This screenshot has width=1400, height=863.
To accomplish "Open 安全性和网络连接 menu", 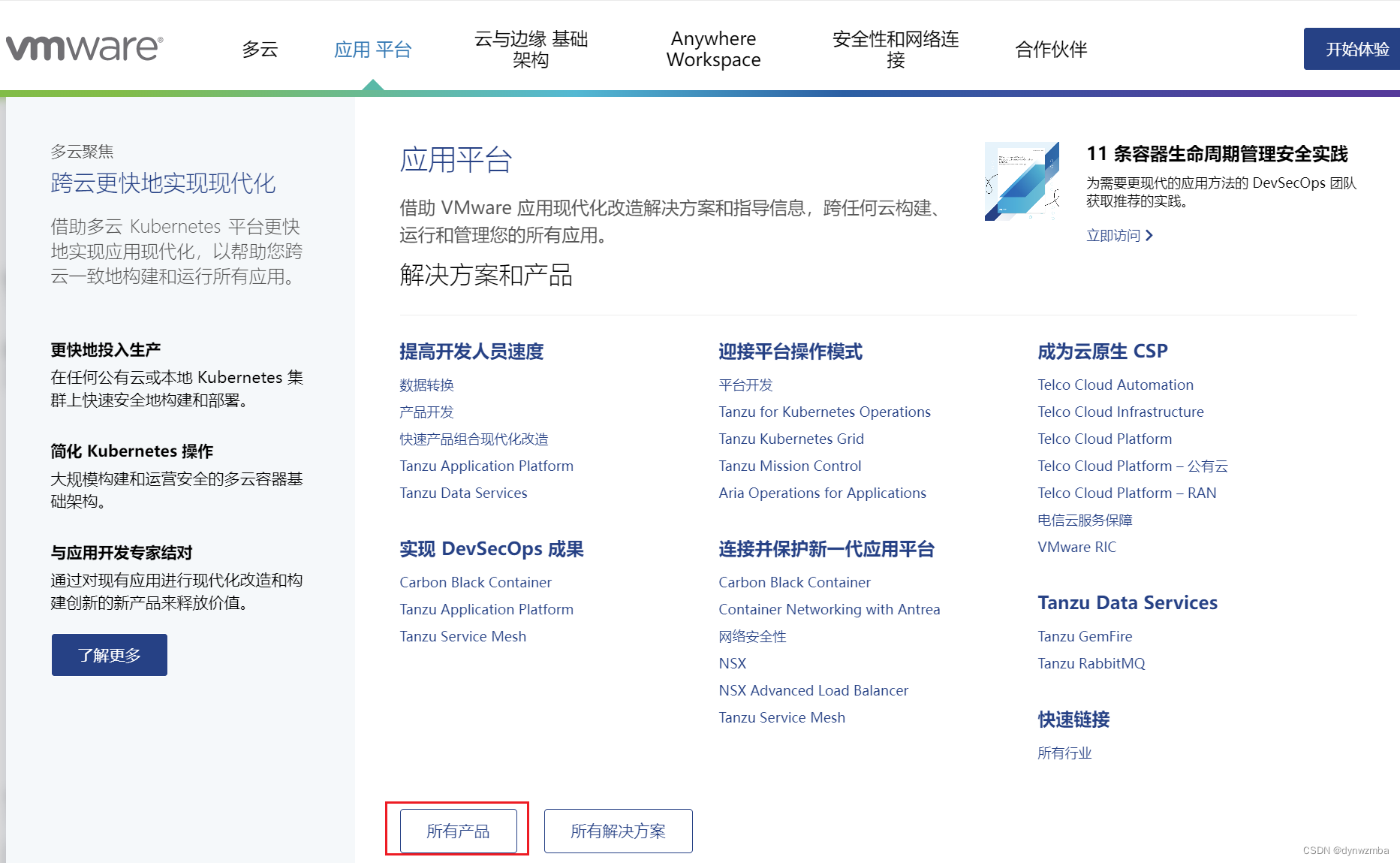I will [896, 50].
